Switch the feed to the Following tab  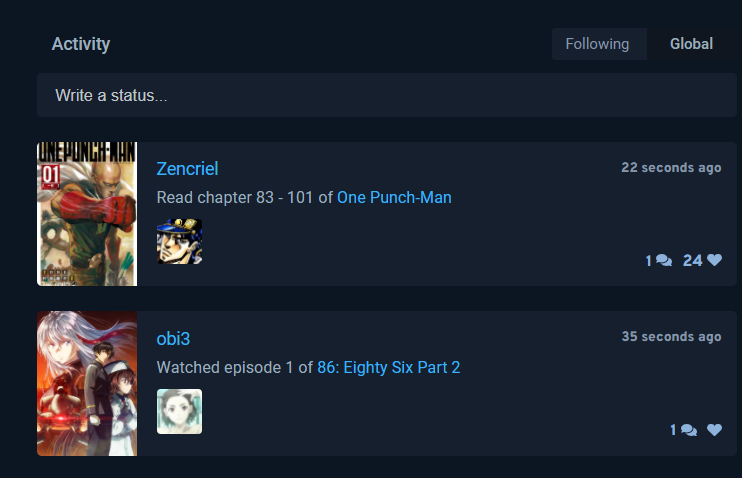[x=597, y=44]
